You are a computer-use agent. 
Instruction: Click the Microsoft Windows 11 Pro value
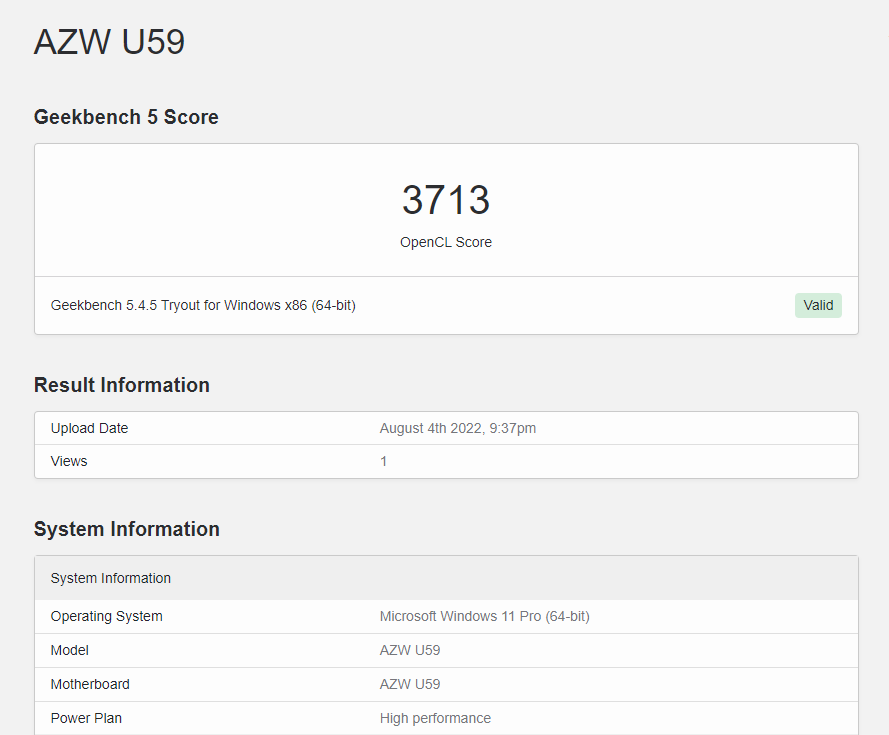tap(484, 616)
